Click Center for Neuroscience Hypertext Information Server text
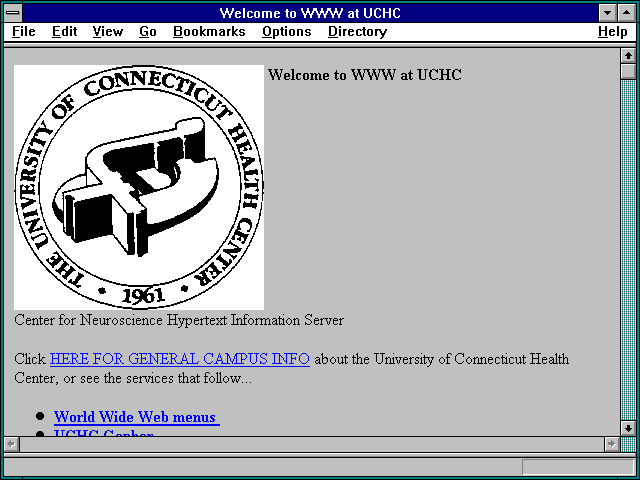The width and height of the screenshot is (640, 480). point(179,320)
